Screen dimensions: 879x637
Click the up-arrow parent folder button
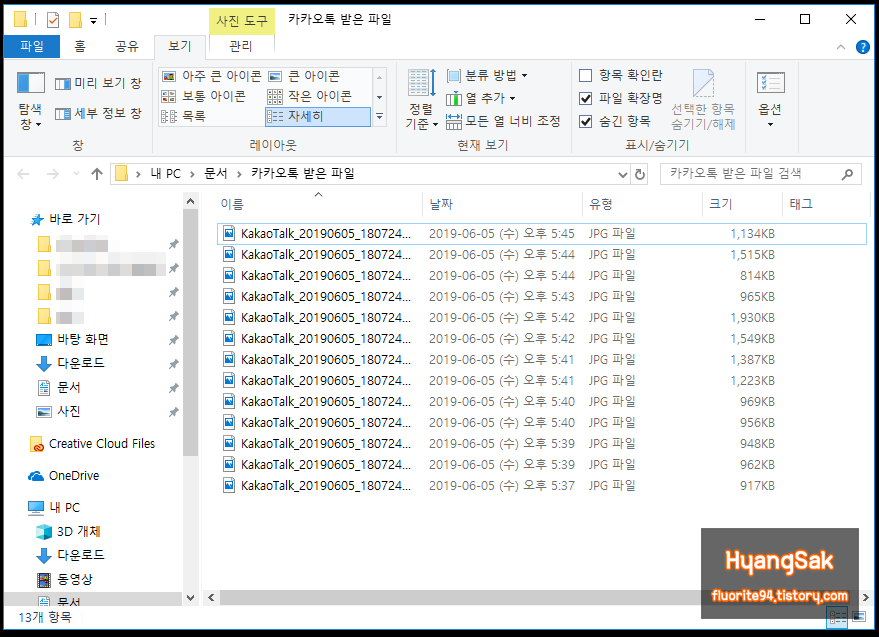97,174
